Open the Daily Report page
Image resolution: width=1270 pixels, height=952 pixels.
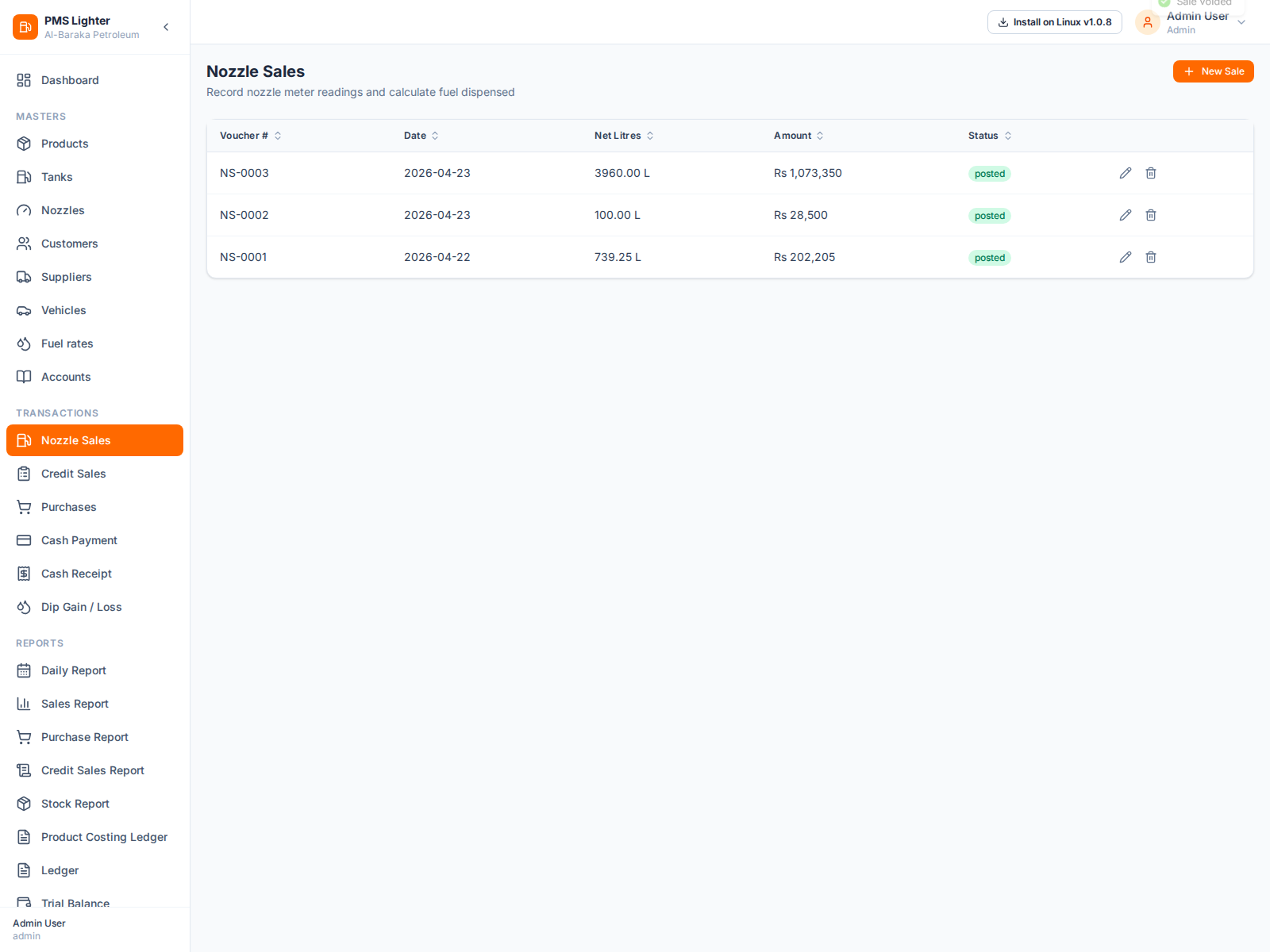(73, 670)
